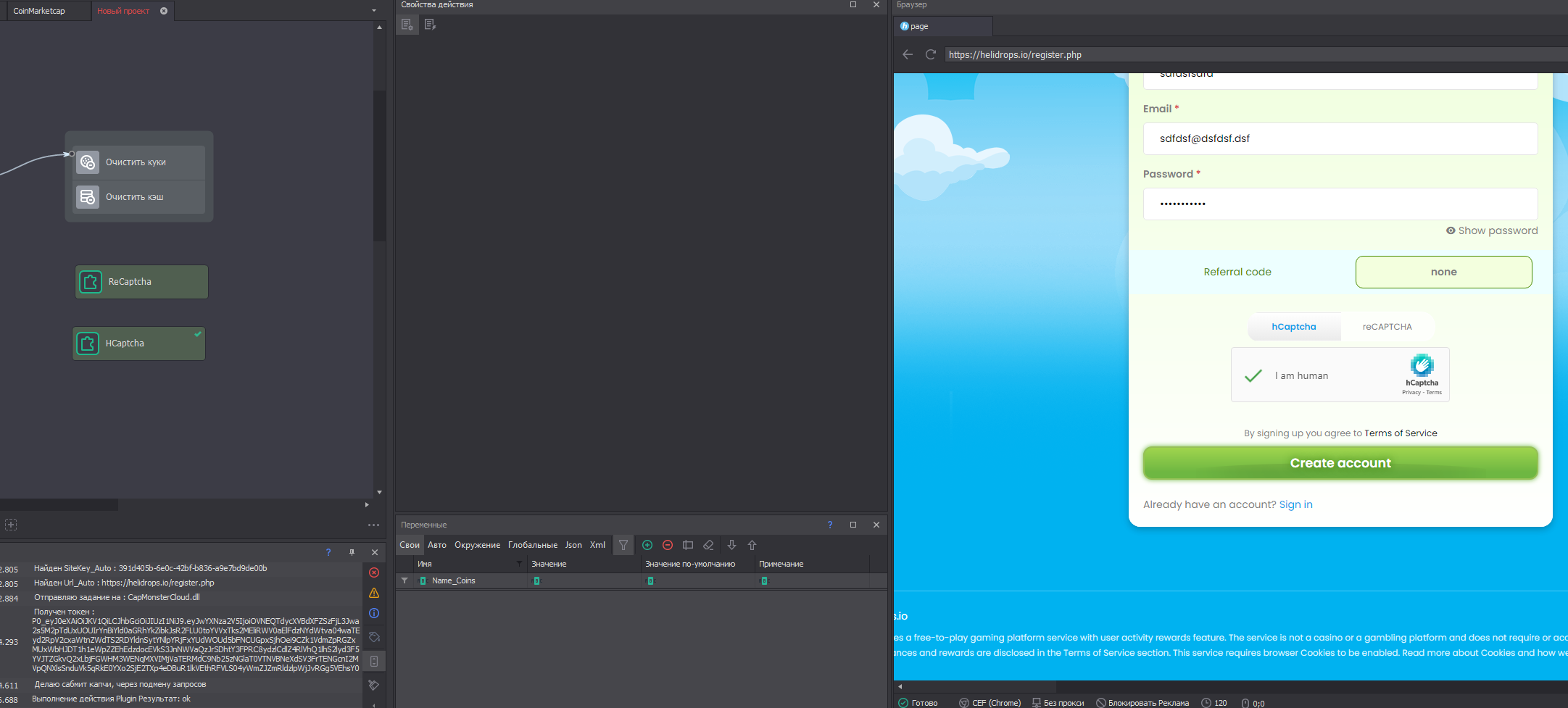This screenshot has height=708, width=1568.
Task: Click the blue info filter icon in log
Action: click(374, 613)
